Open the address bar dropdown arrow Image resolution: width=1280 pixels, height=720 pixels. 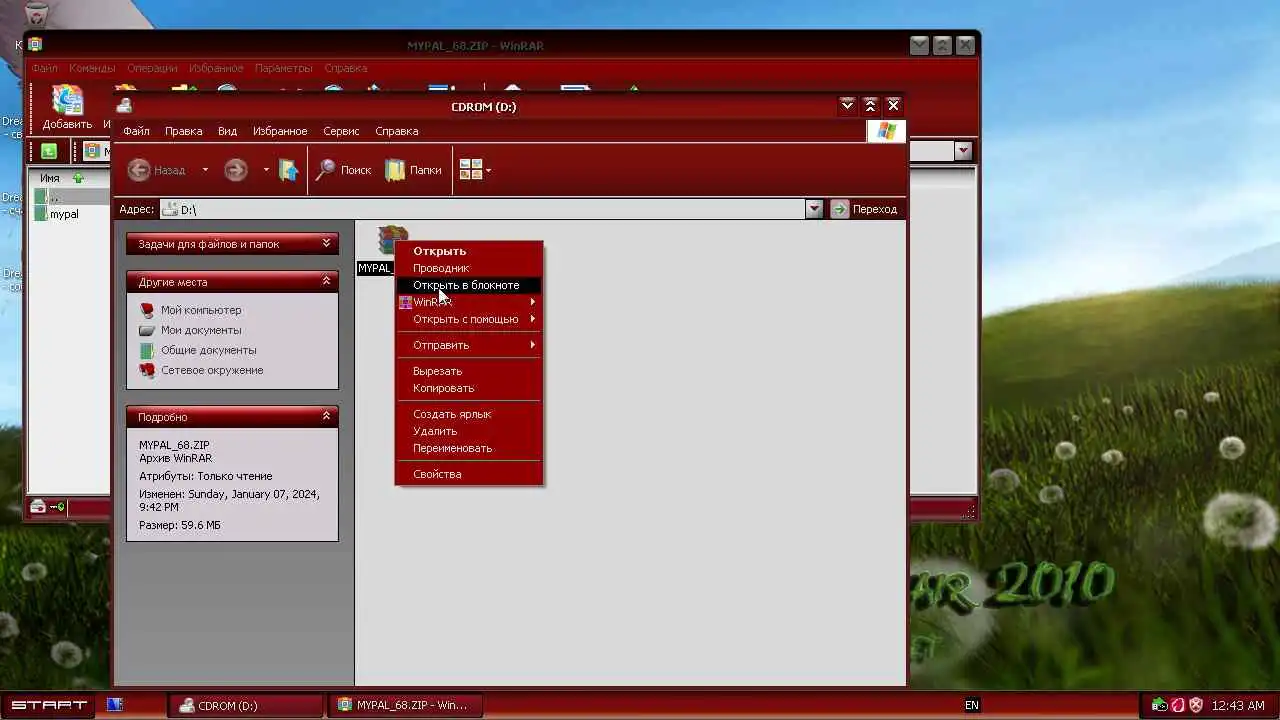(x=814, y=209)
